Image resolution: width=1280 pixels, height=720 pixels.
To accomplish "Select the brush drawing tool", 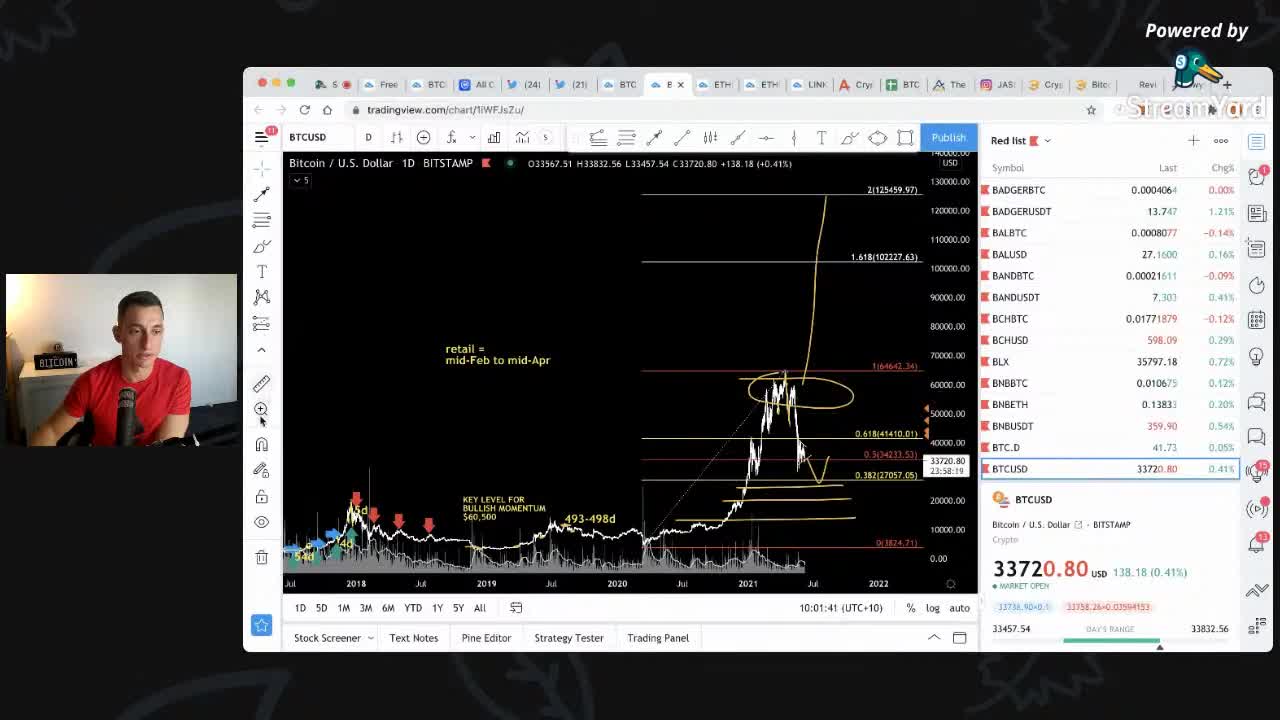I will (261, 246).
